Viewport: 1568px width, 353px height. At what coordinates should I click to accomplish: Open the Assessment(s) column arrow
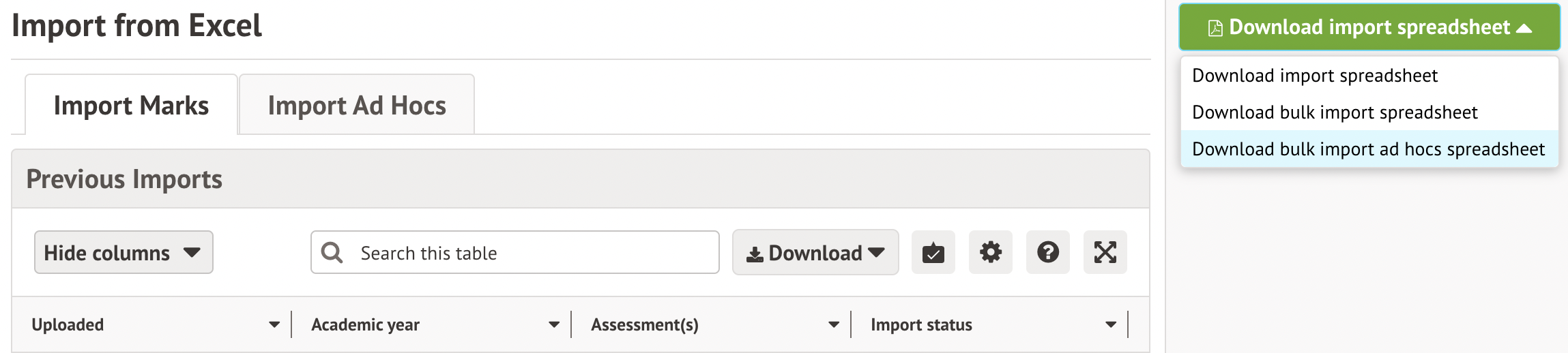click(834, 325)
